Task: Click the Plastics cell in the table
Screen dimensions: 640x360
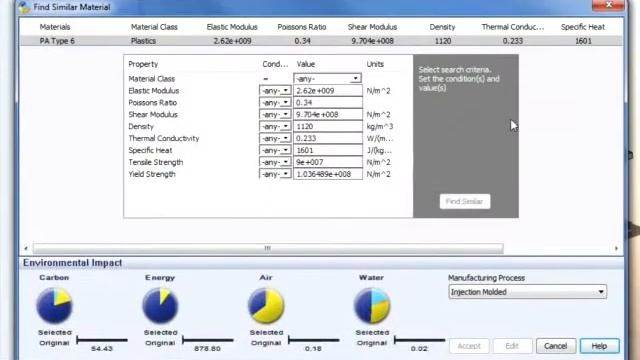Action: (x=143, y=41)
